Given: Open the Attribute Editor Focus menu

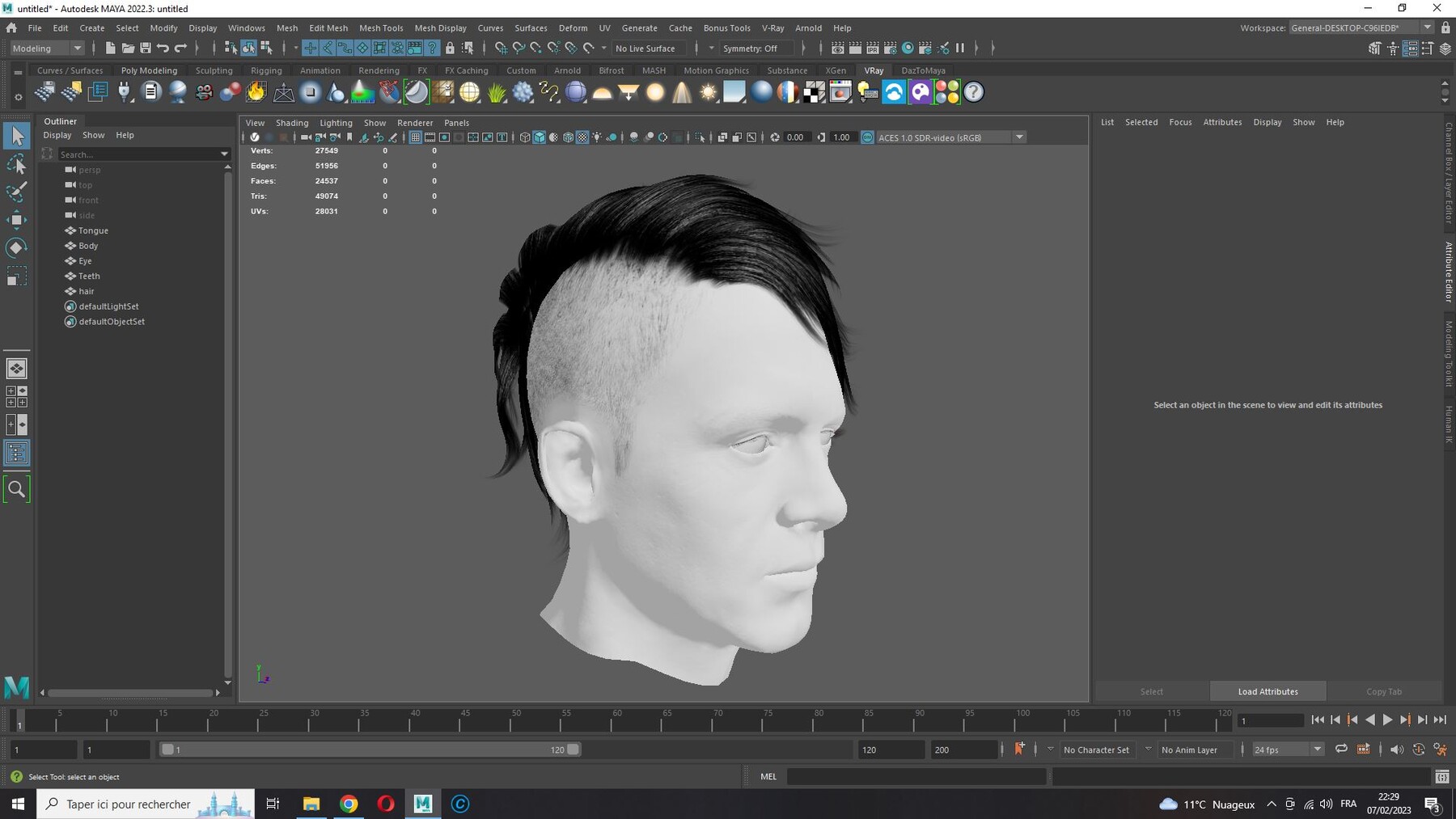Looking at the screenshot, I should pyautogui.click(x=1180, y=122).
